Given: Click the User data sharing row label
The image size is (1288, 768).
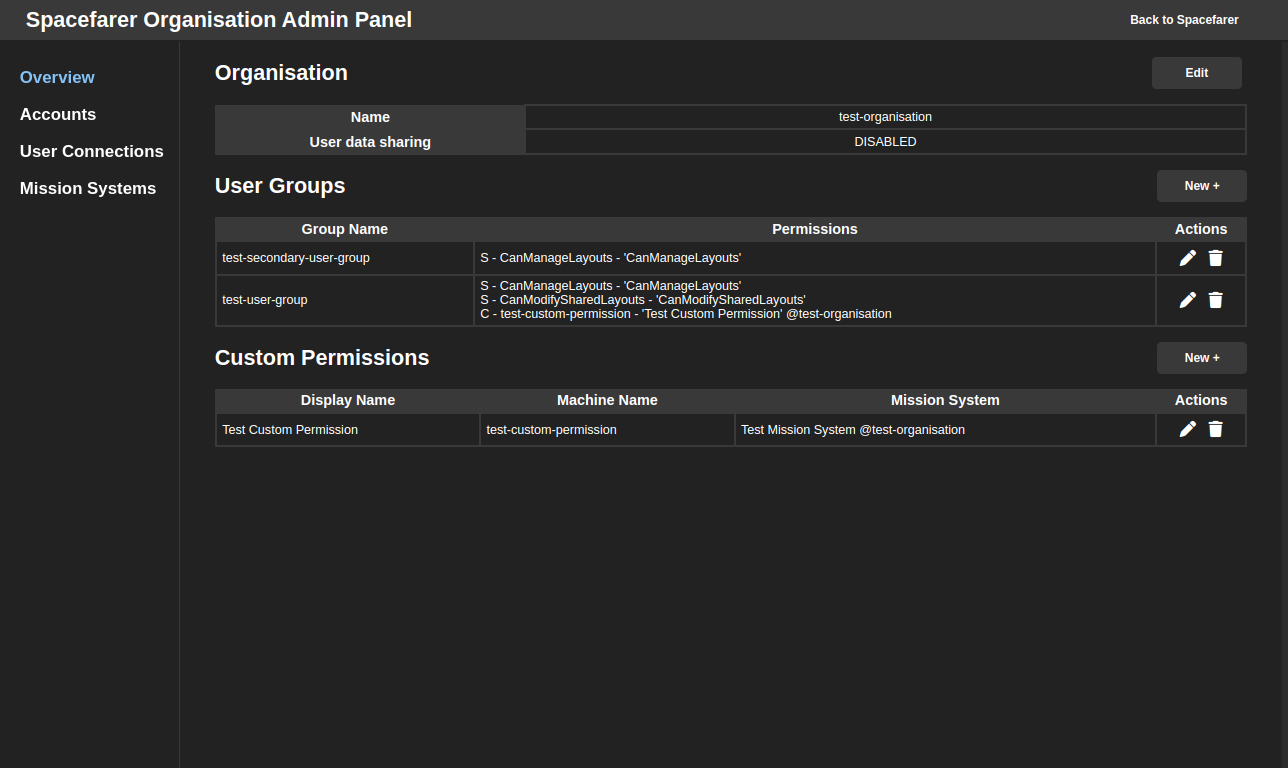Looking at the screenshot, I should [x=370, y=142].
